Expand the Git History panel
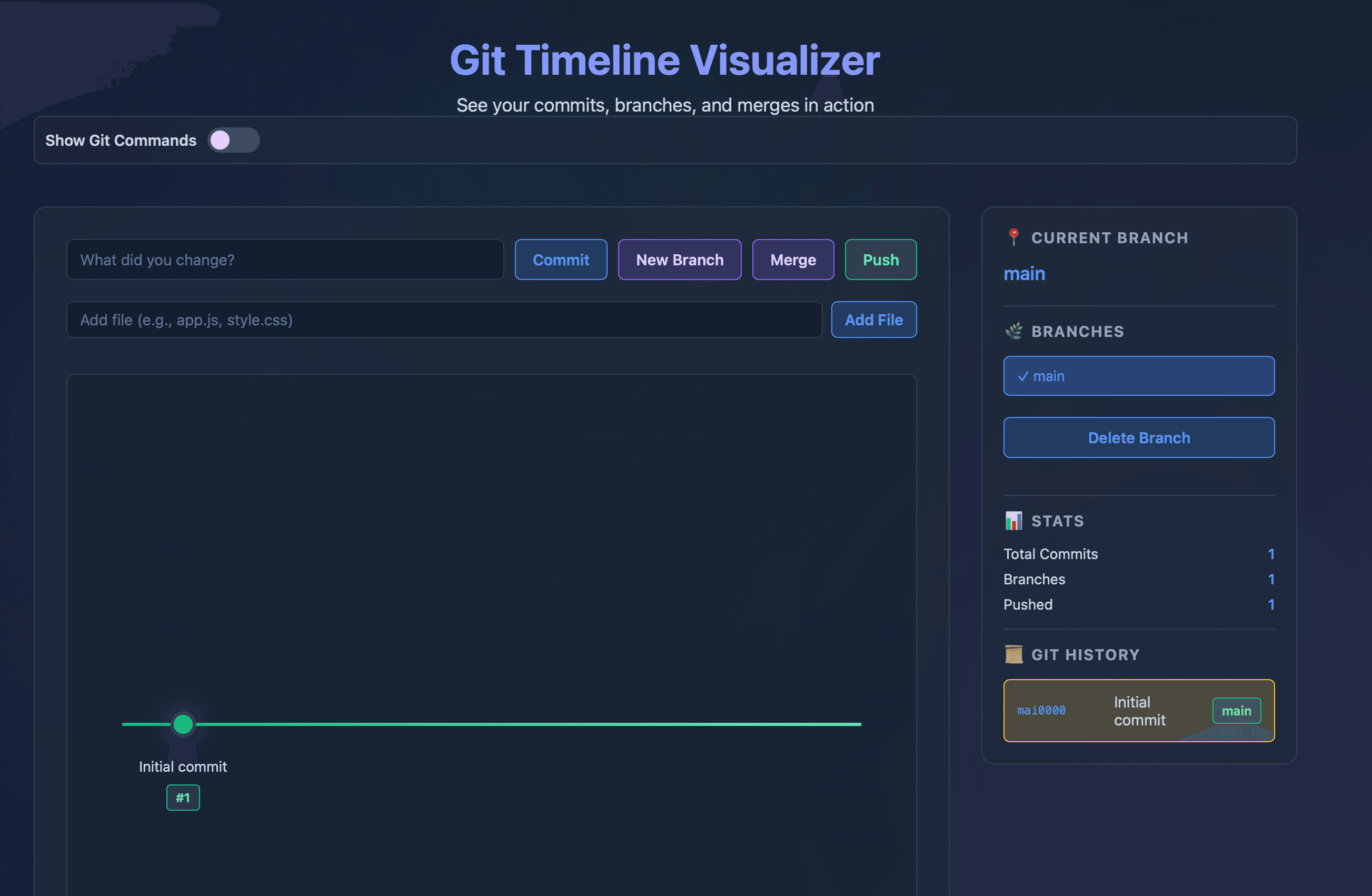1372x896 pixels. pyautogui.click(x=1086, y=654)
